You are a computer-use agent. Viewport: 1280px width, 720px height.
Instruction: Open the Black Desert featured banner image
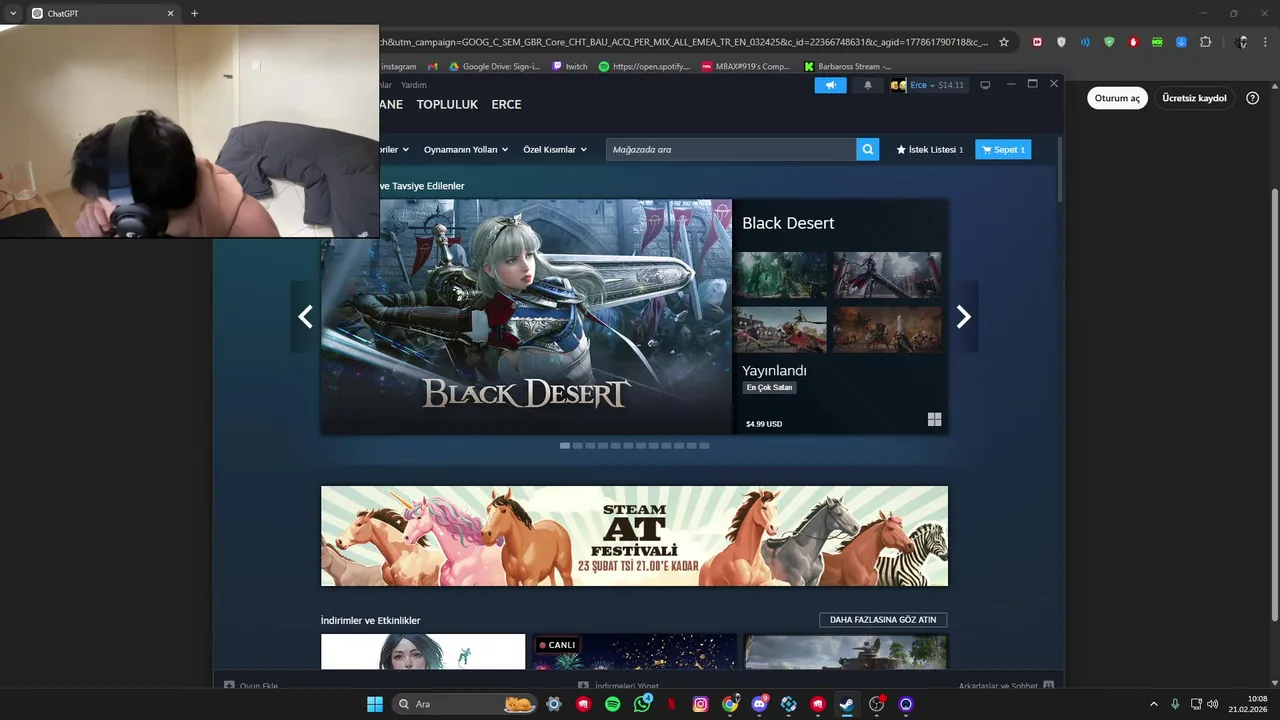[526, 316]
